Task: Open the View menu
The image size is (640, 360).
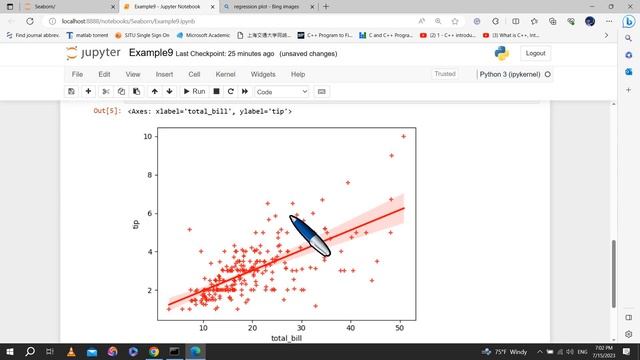Action: tap(133, 74)
